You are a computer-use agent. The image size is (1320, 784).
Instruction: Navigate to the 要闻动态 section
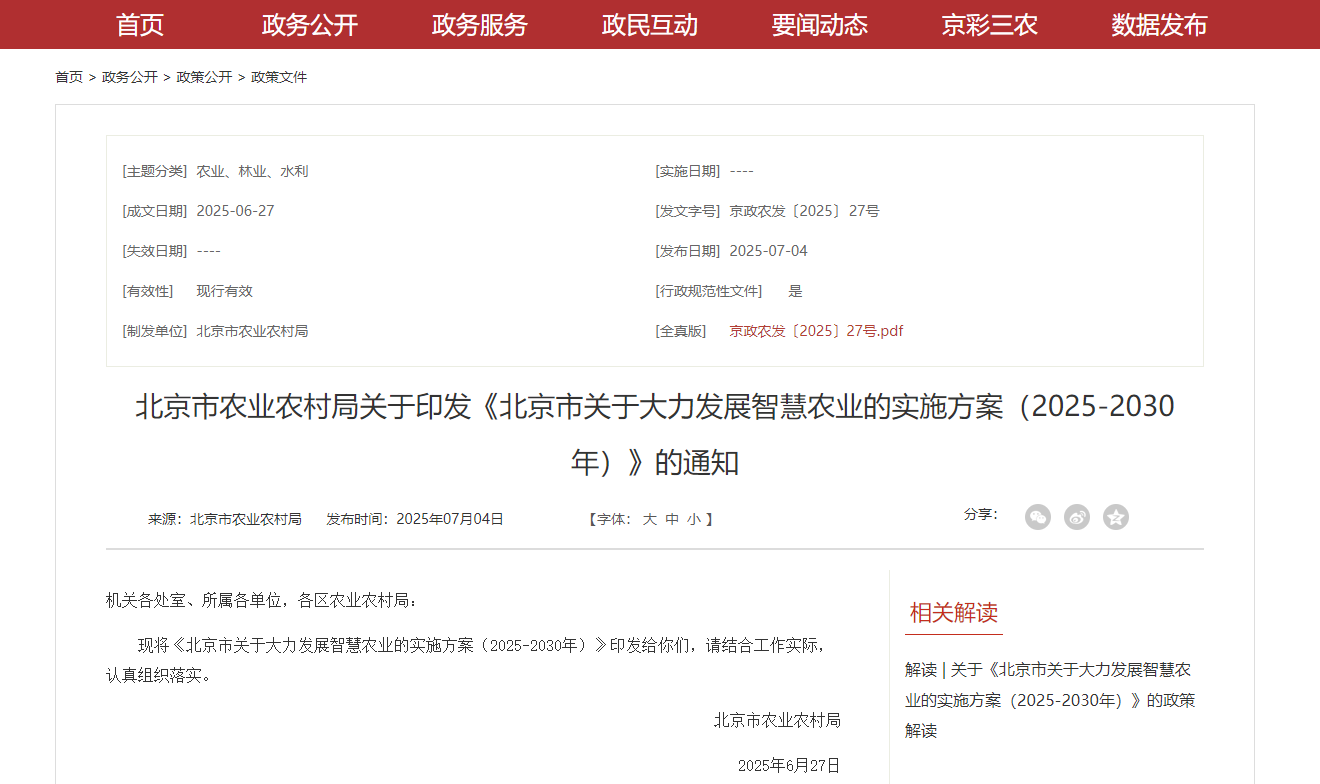820,25
